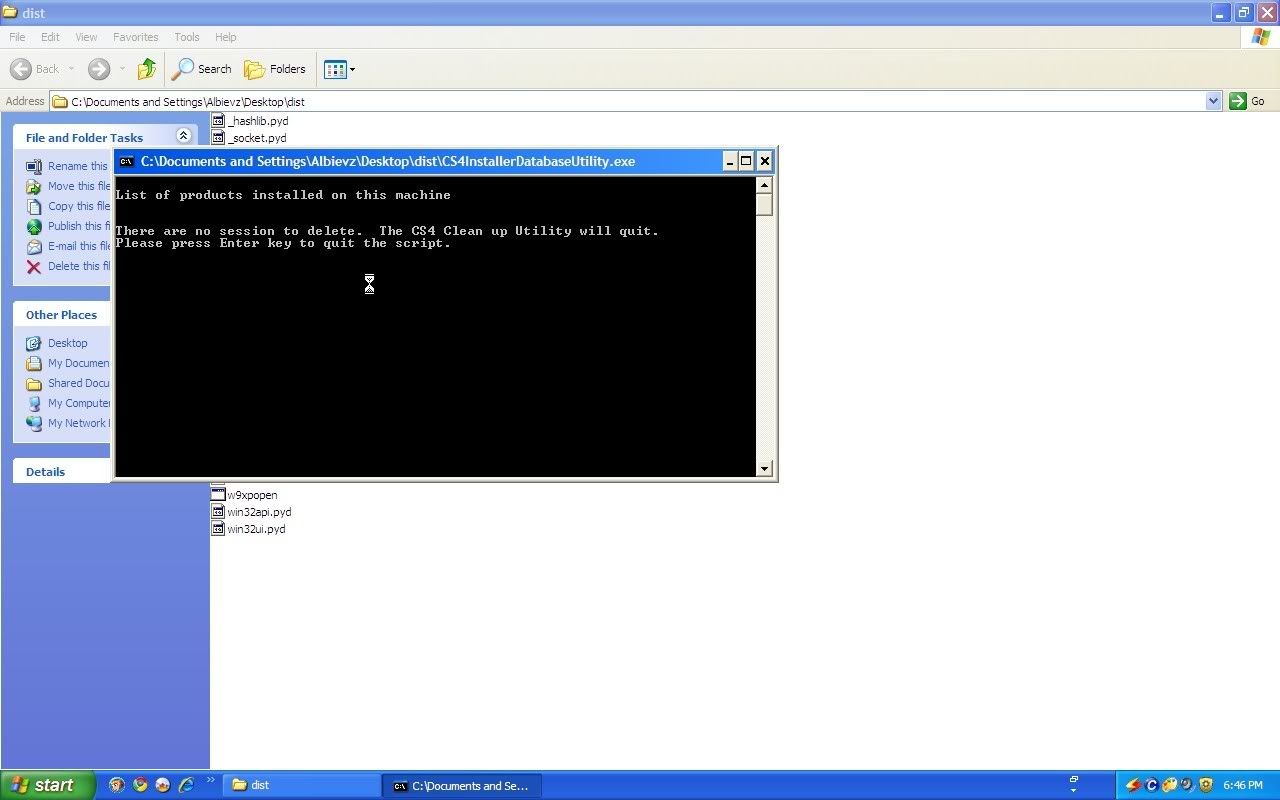Launch Internet Explorer from Quick Launch
Viewport: 1280px width, 800px height.
click(186, 785)
